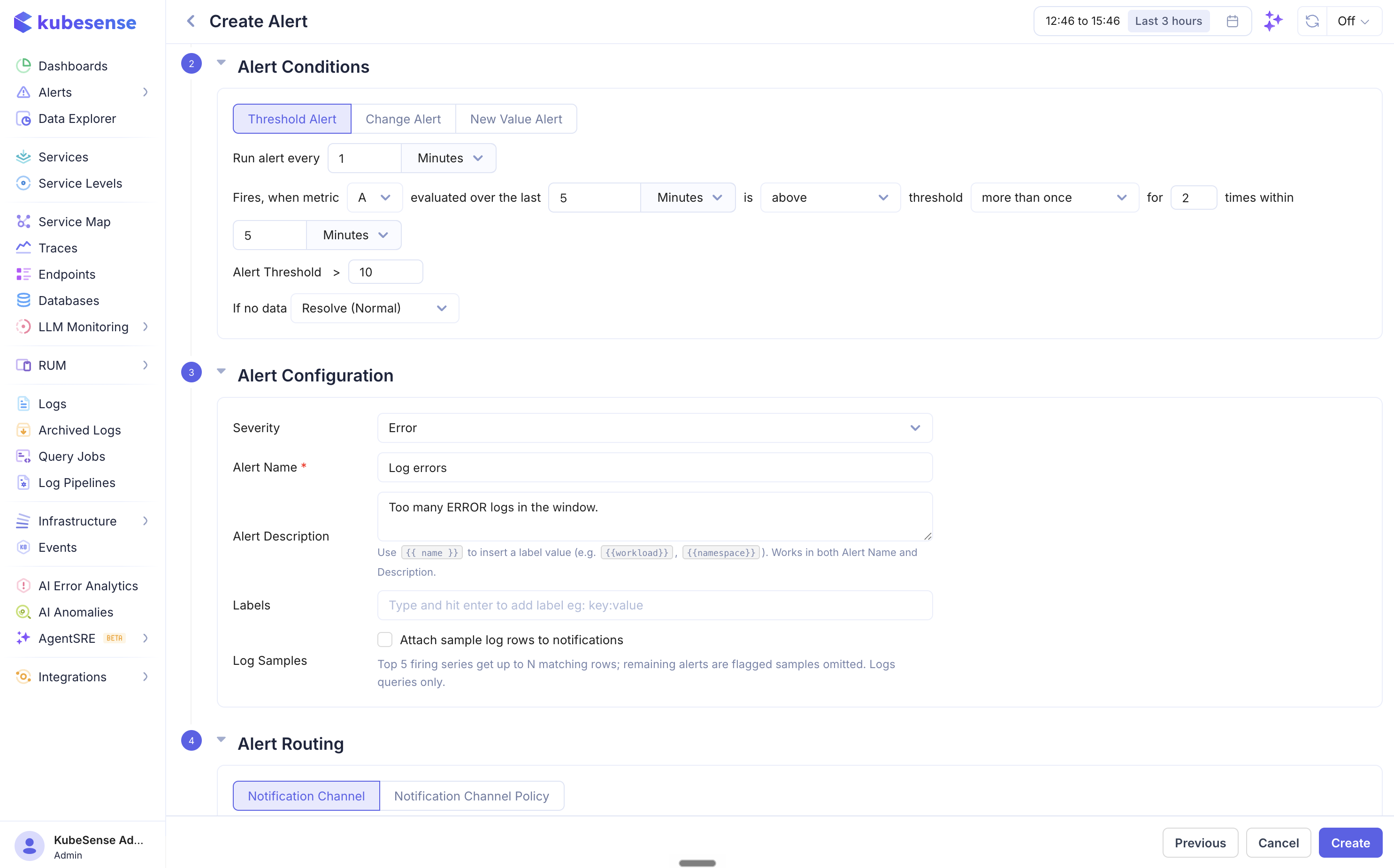This screenshot has height=868, width=1394.
Task: Open Service Map icon
Action: (x=23, y=221)
